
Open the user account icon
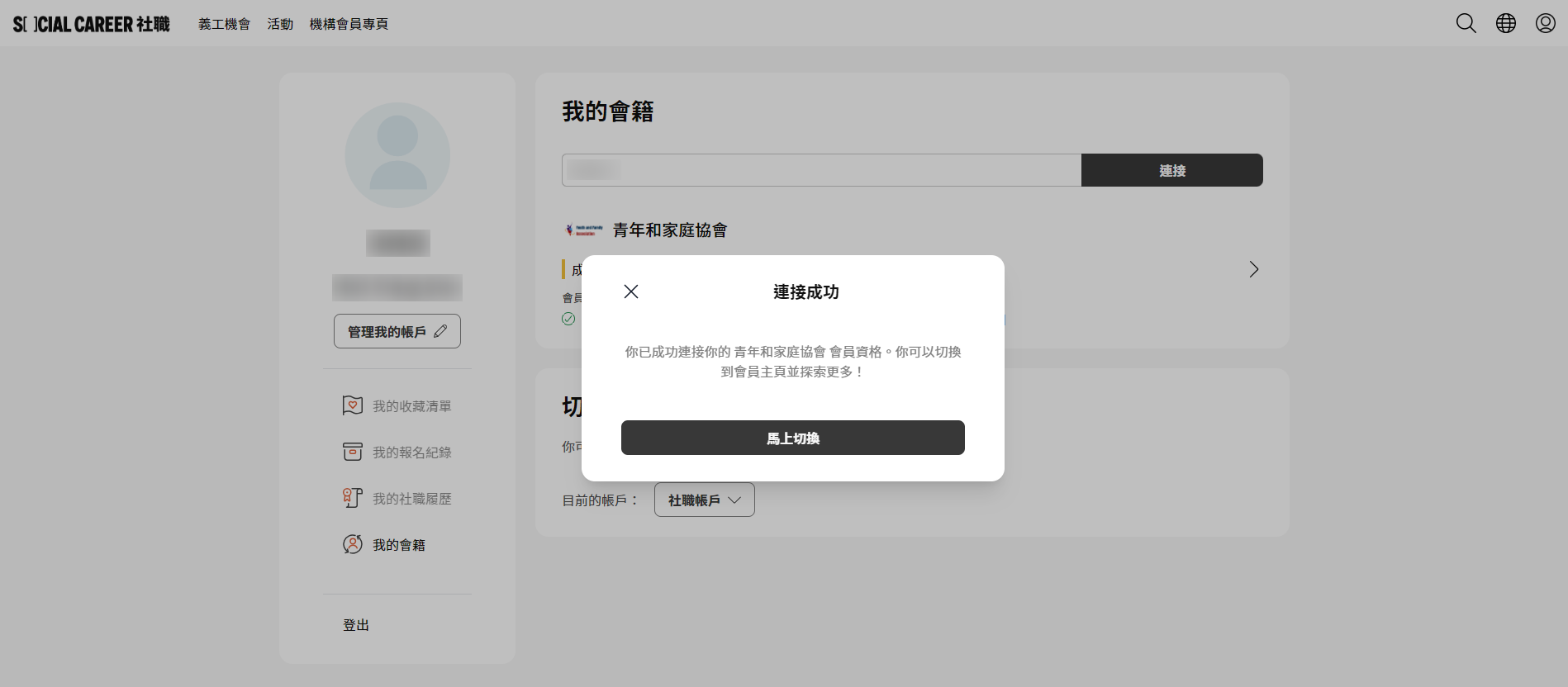tap(1546, 23)
